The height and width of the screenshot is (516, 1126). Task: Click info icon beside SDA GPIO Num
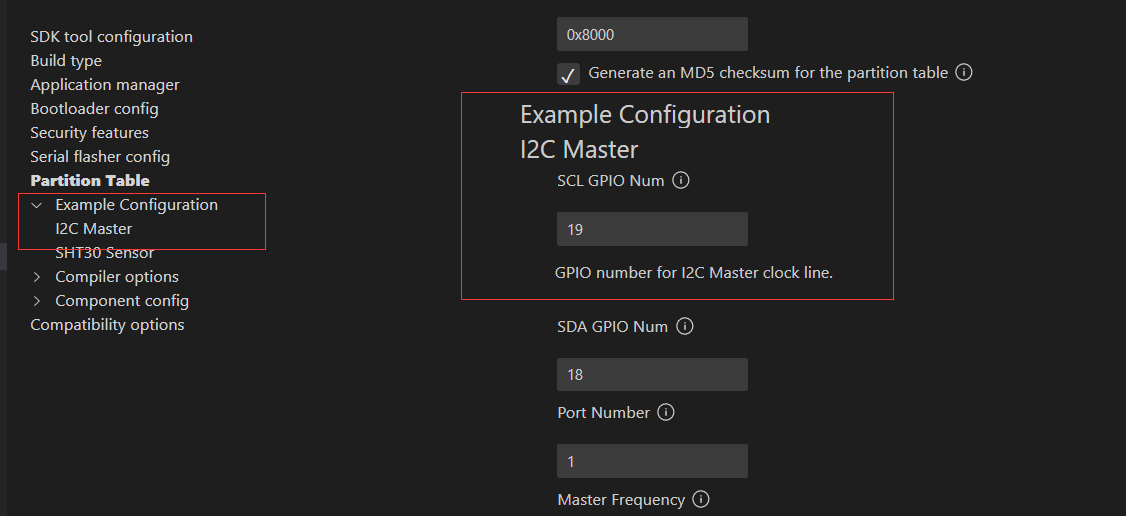[x=685, y=327]
